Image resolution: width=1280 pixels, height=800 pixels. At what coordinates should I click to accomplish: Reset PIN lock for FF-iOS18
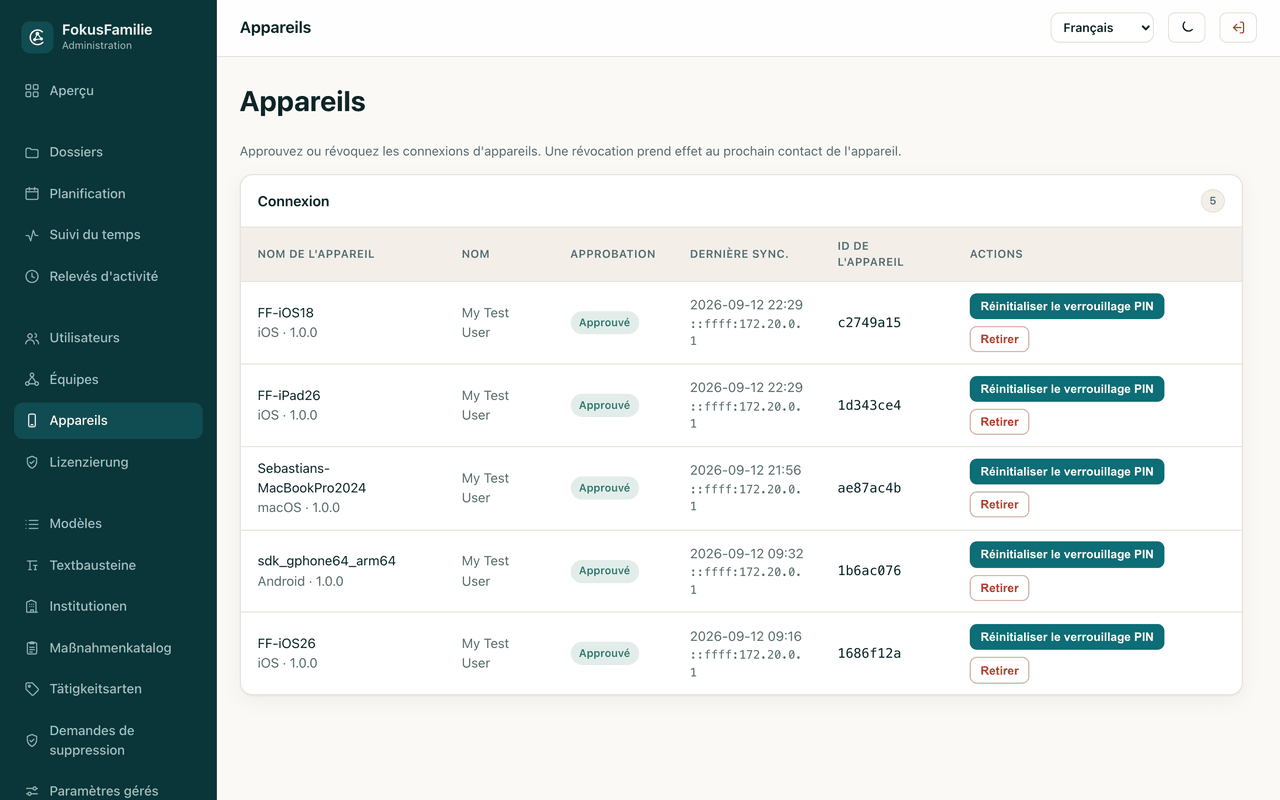(1067, 307)
